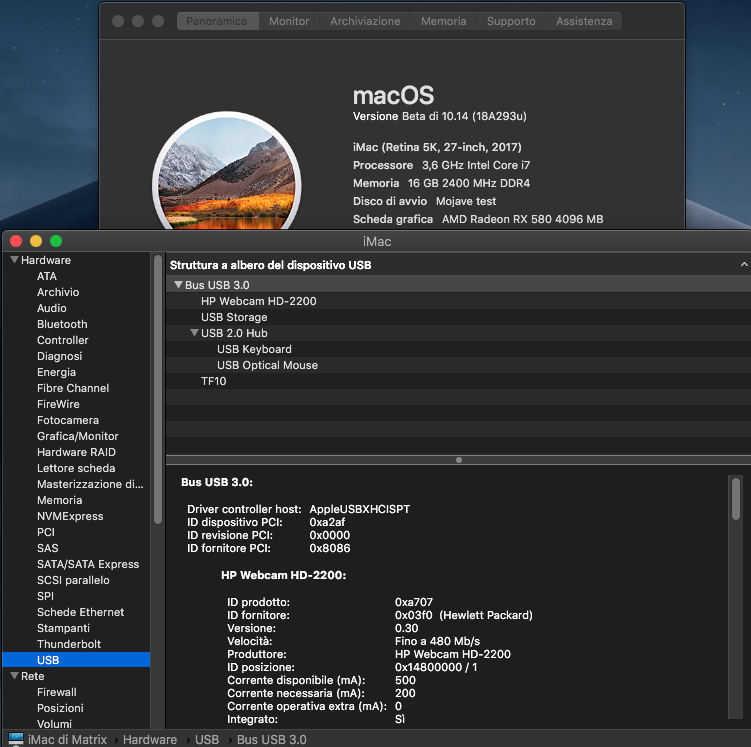Select Volumi under Rete

[54, 724]
